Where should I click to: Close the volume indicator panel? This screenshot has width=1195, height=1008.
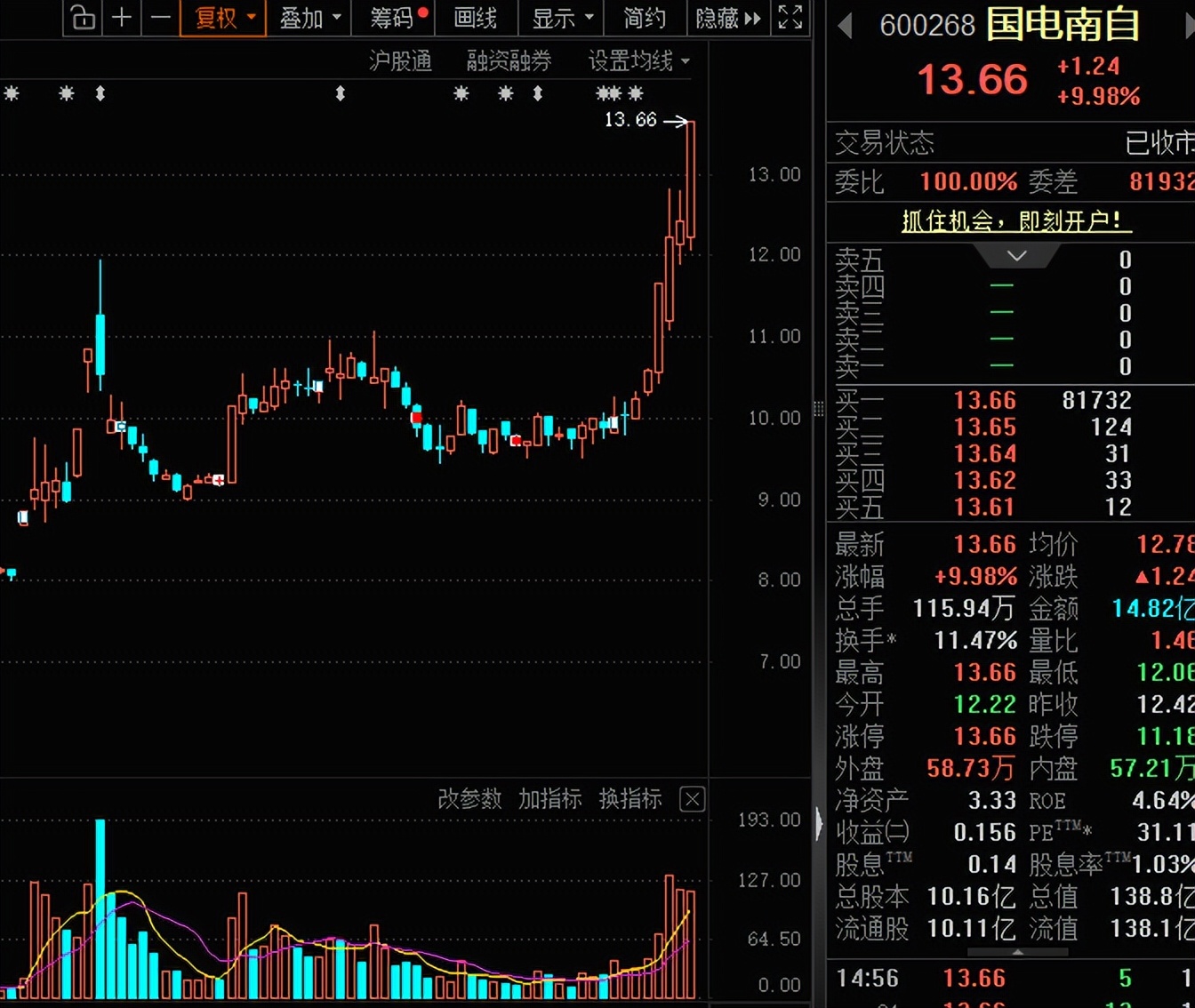[692, 799]
